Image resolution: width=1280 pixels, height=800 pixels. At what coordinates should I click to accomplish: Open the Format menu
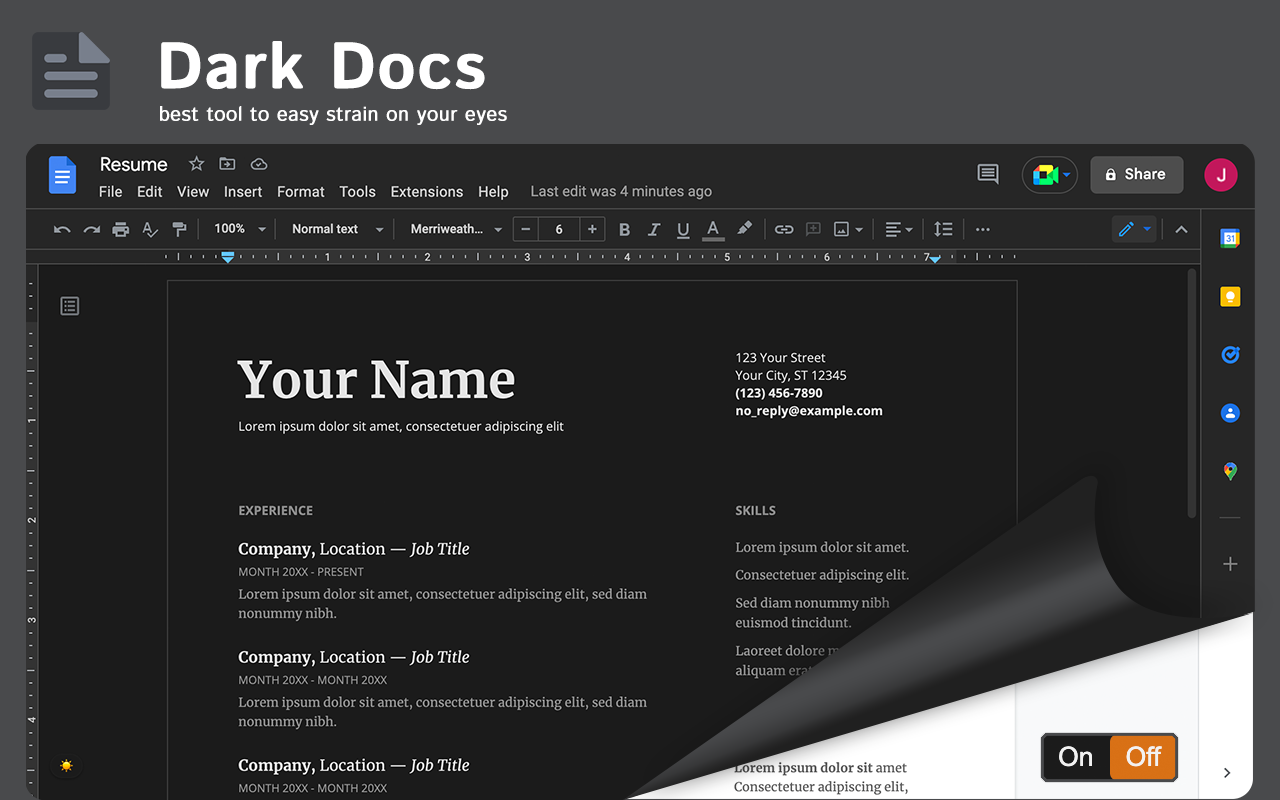301,192
